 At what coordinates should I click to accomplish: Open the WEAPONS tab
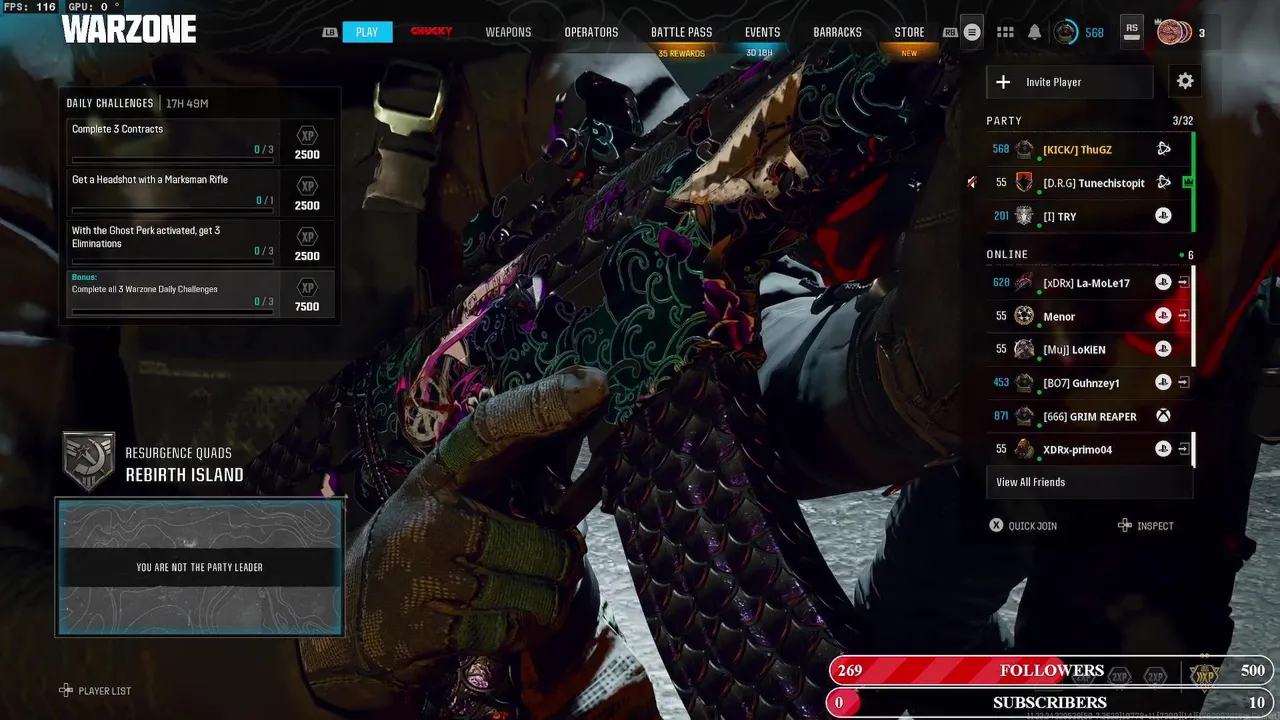(508, 32)
